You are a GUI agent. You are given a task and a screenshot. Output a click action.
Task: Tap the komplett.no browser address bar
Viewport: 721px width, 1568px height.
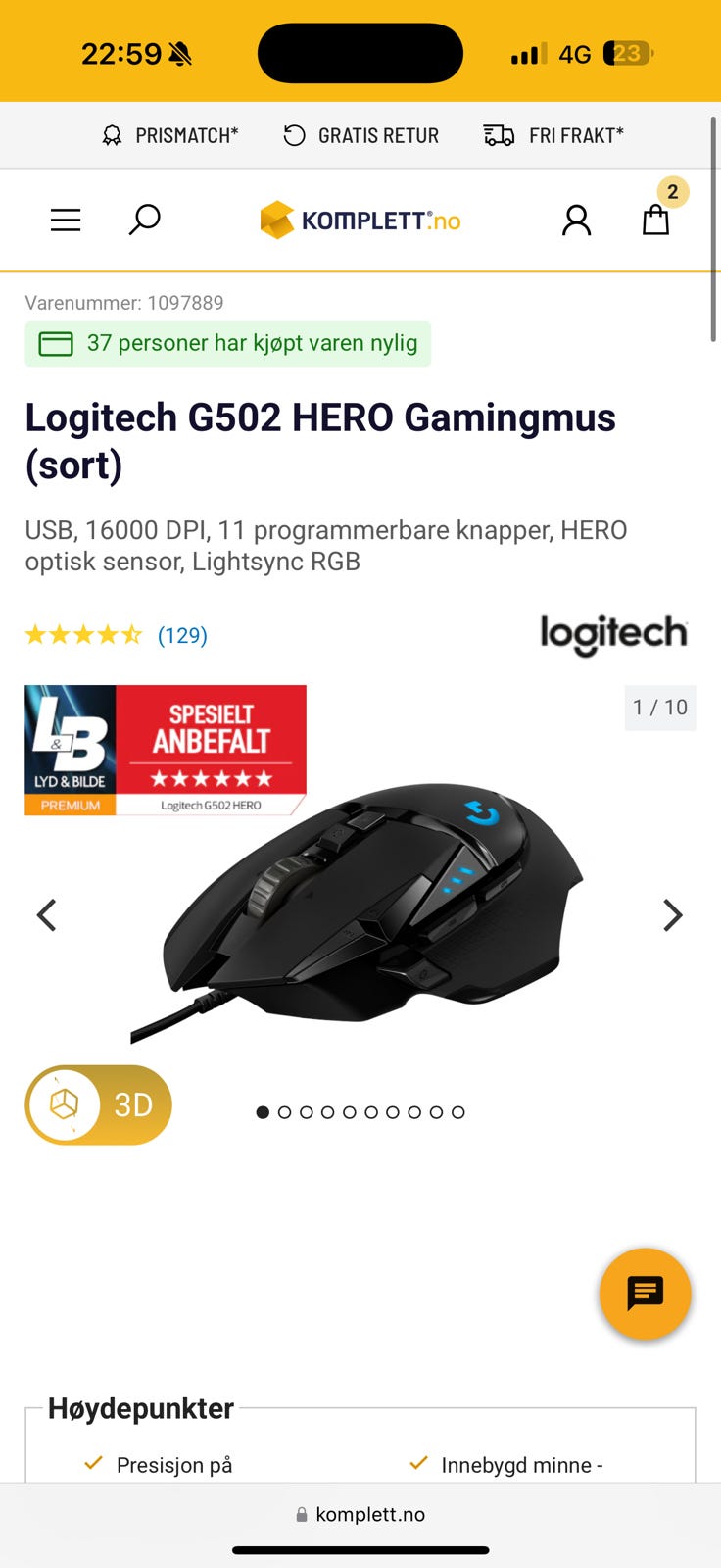(360, 1514)
